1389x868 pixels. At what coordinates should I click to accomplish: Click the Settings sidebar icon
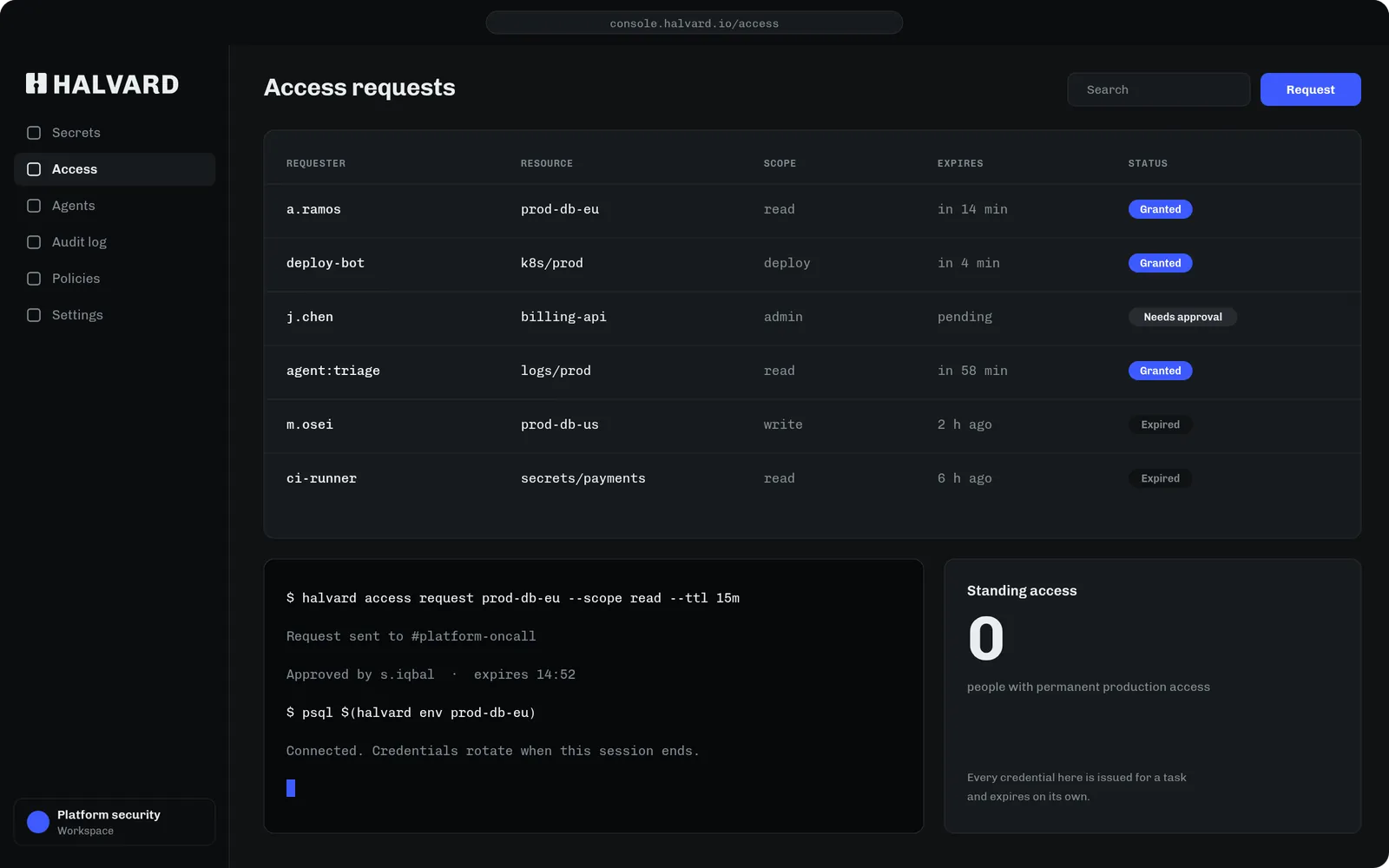click(x=34, y=315)
